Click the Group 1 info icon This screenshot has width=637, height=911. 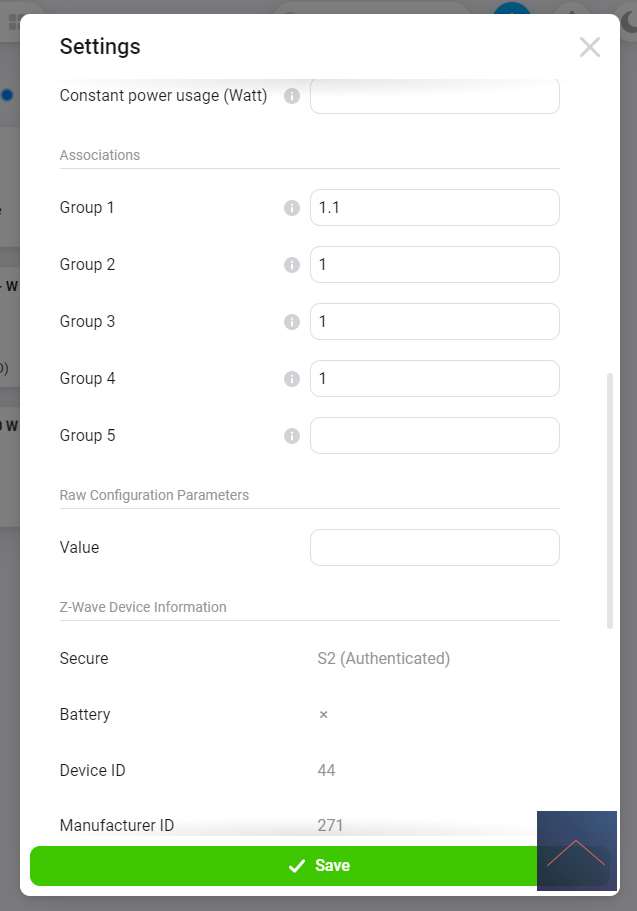(292, 208)
